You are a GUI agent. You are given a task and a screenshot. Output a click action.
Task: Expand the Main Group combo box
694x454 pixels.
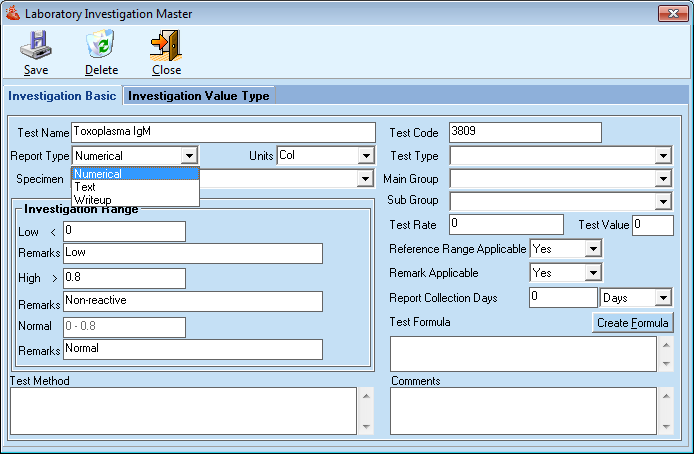click(662, 179)
